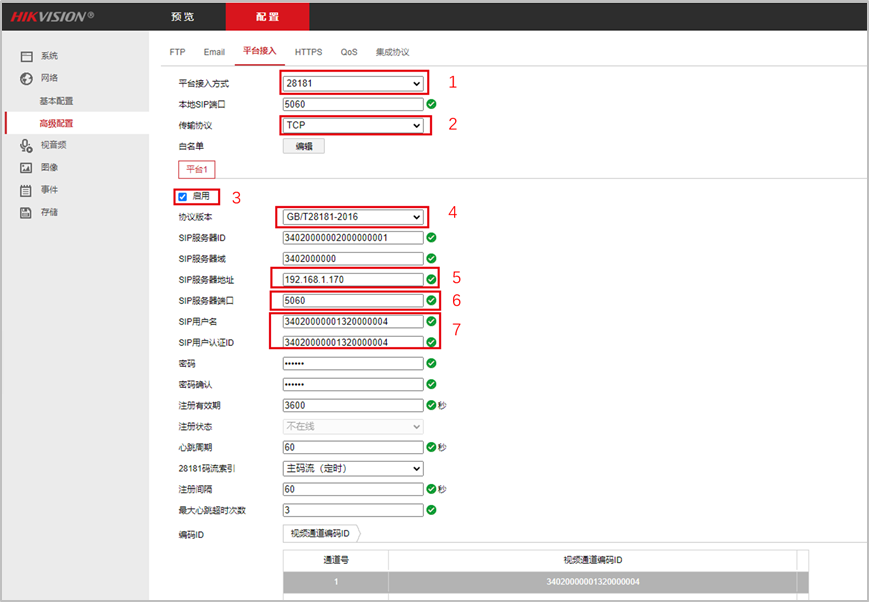Viewport: 869px width, 602px height.
Task: Click the 密码 password field
Action: (353, 364)
